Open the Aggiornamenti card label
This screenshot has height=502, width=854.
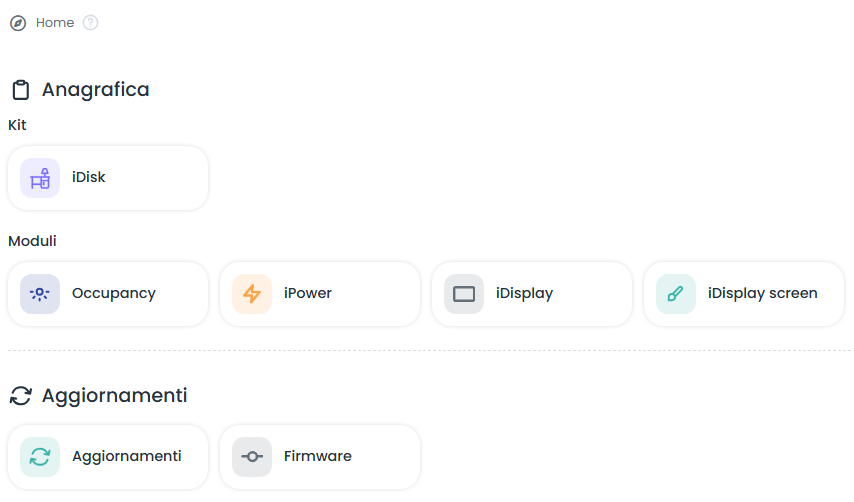pos(127,457)
